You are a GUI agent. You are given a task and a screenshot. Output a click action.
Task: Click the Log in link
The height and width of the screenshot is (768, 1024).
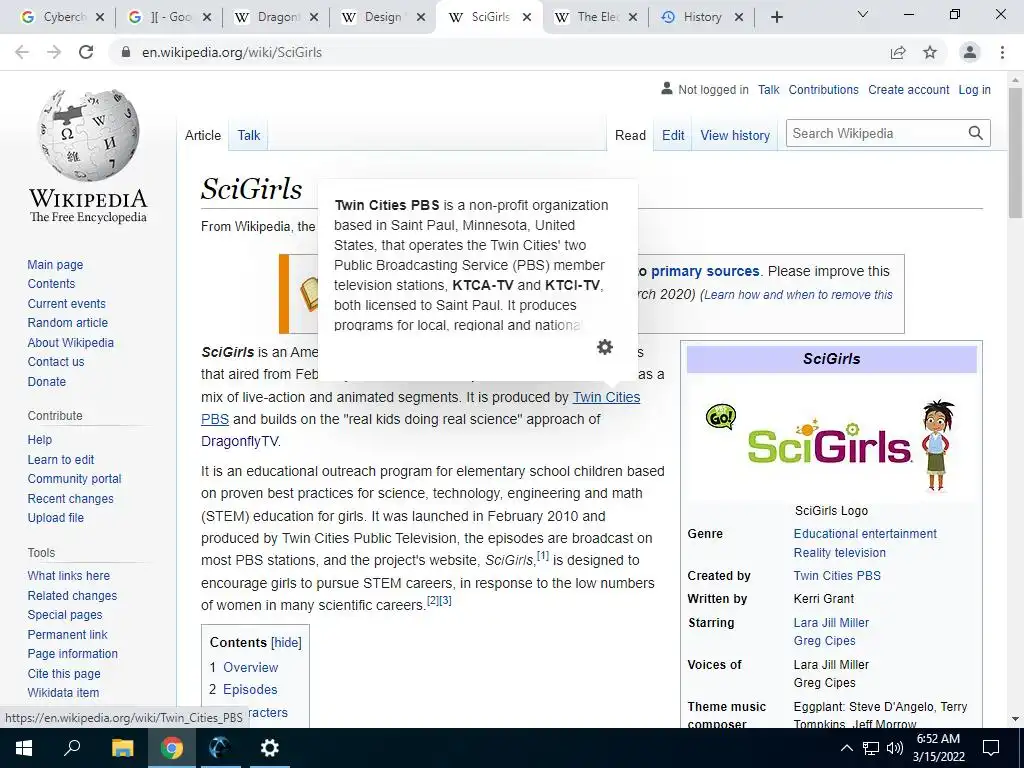(974, 89)
